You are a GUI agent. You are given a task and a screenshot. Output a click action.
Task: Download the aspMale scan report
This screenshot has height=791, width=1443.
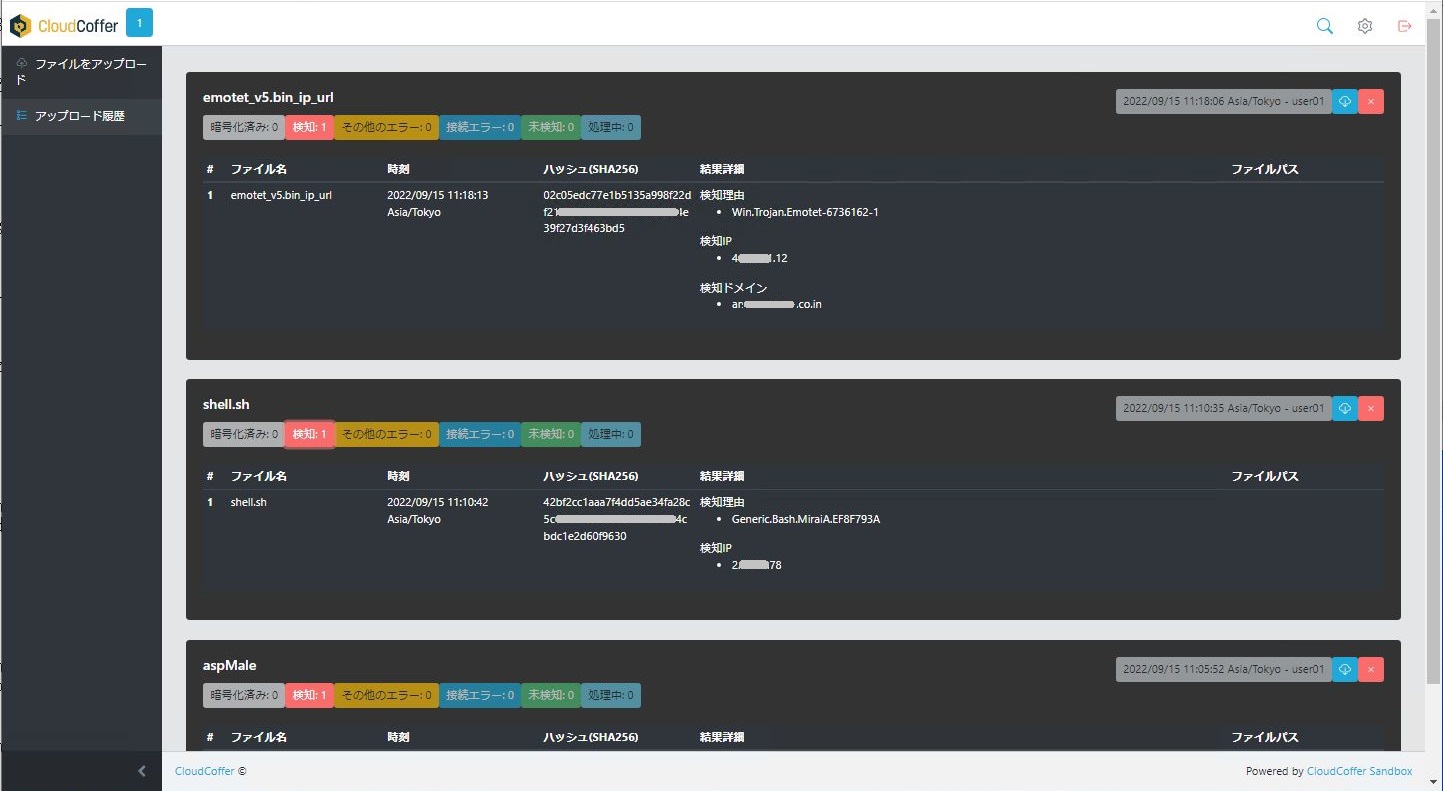[1345, 669]
